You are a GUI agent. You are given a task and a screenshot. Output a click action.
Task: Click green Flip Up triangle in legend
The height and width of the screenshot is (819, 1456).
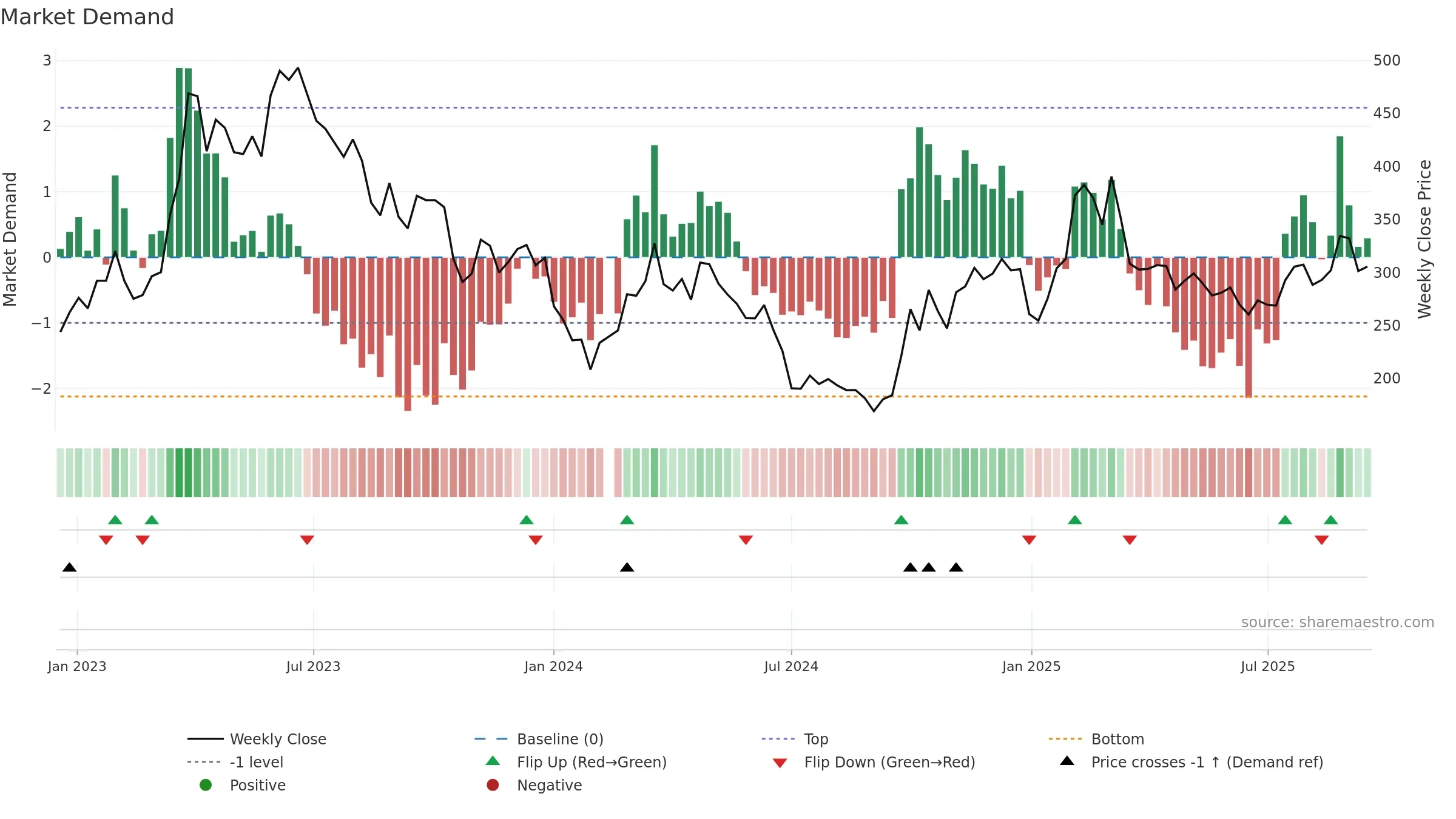coord(493,761)
